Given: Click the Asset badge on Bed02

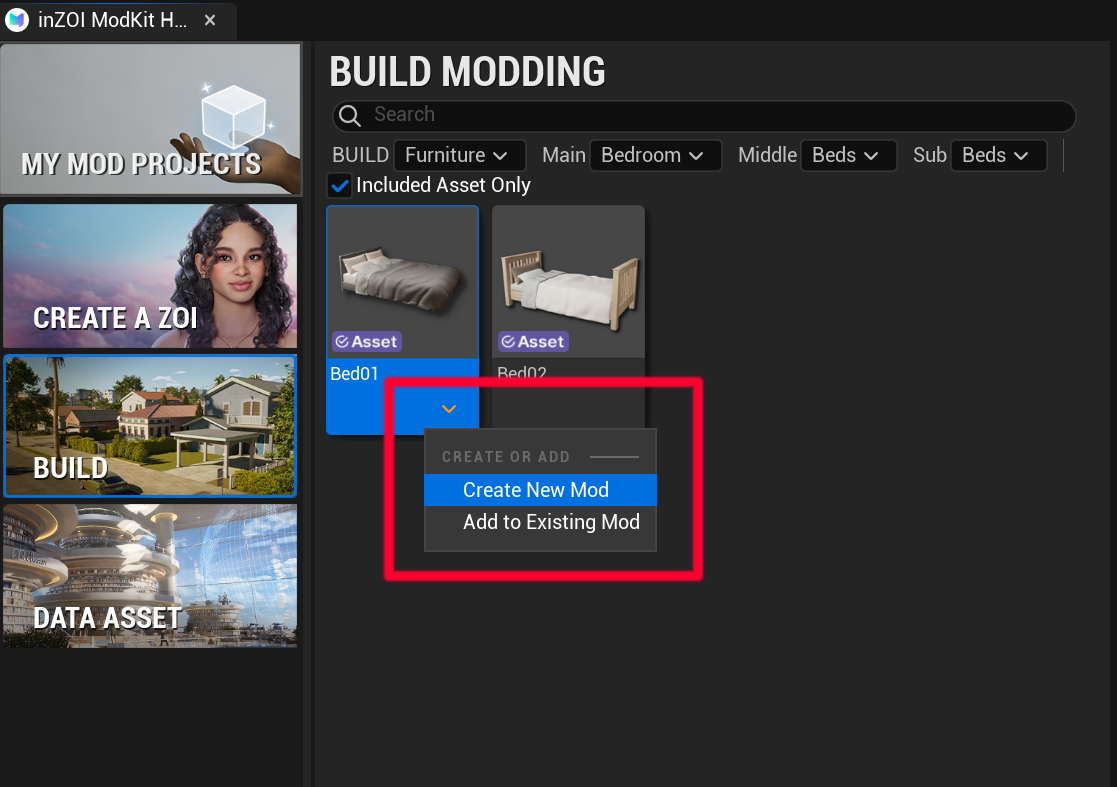Looking at the screenshot, I should pyautogui.click(x=533, y=342).
